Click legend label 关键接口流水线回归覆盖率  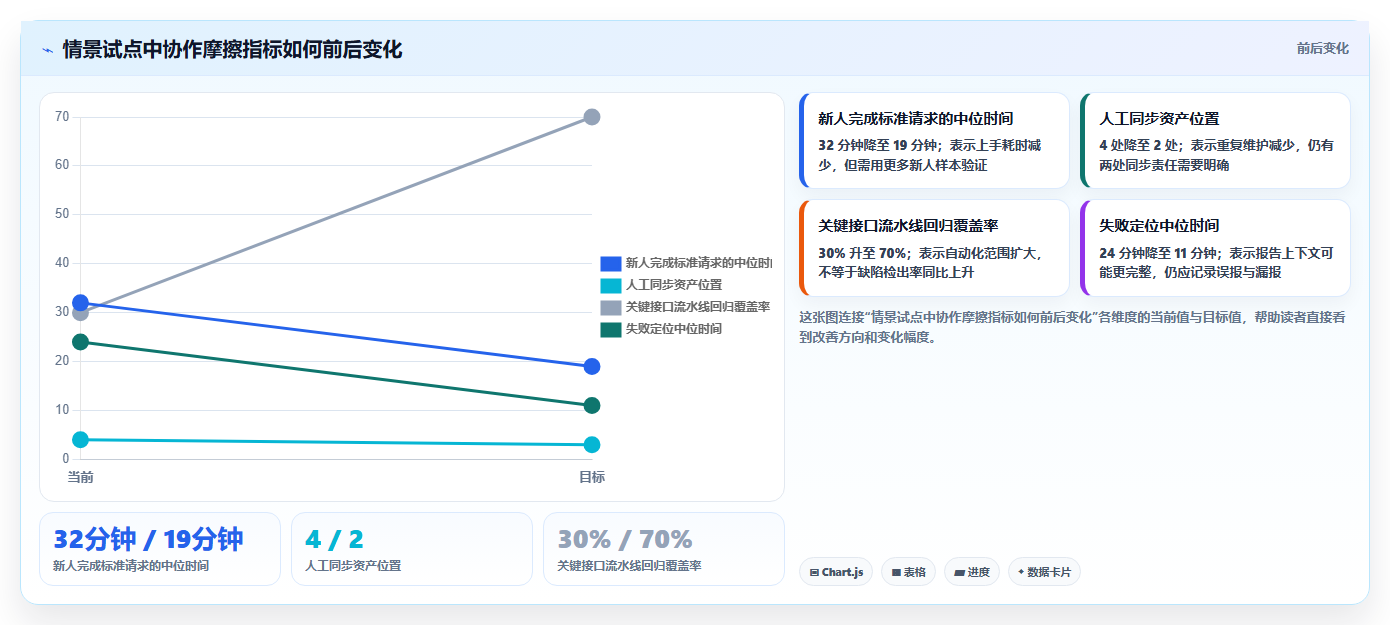tap(698, 307)
